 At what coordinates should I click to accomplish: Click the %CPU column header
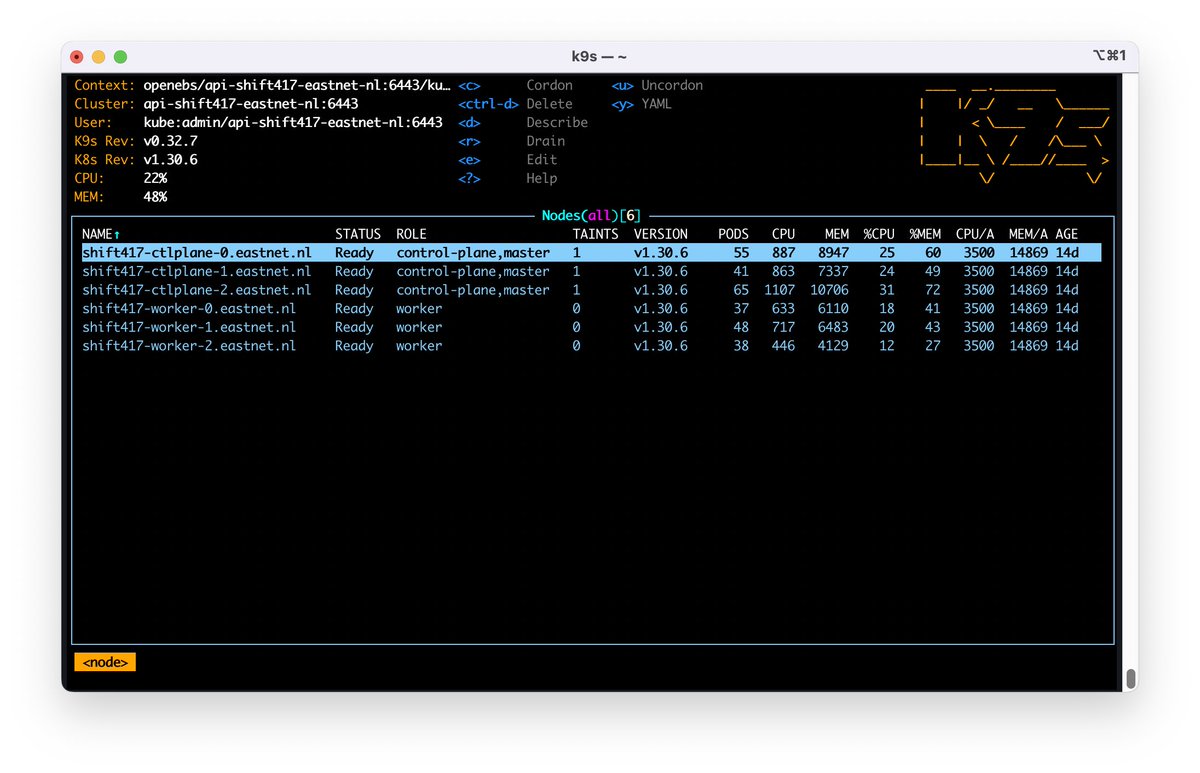pos(879,234)
